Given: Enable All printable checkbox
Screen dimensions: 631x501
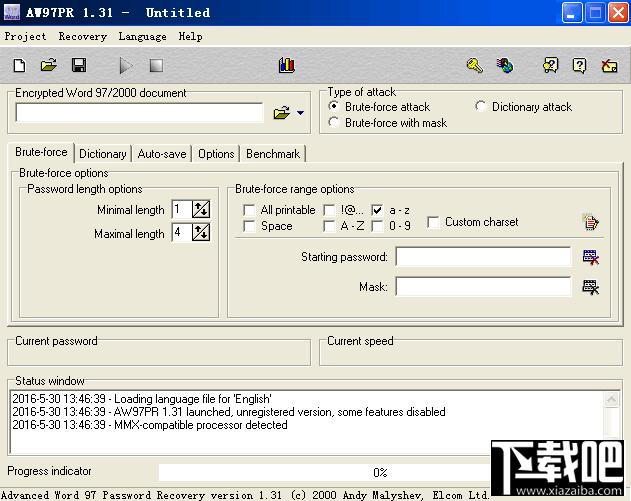Looking at the screenshot, I should point(249,210).
